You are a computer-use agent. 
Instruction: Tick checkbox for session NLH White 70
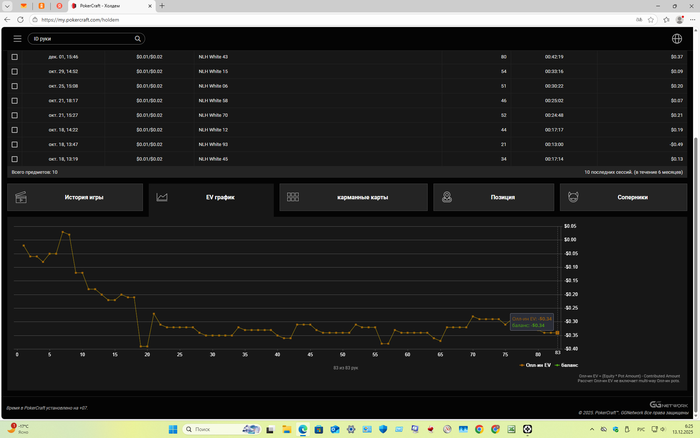[x=15, y=115]
